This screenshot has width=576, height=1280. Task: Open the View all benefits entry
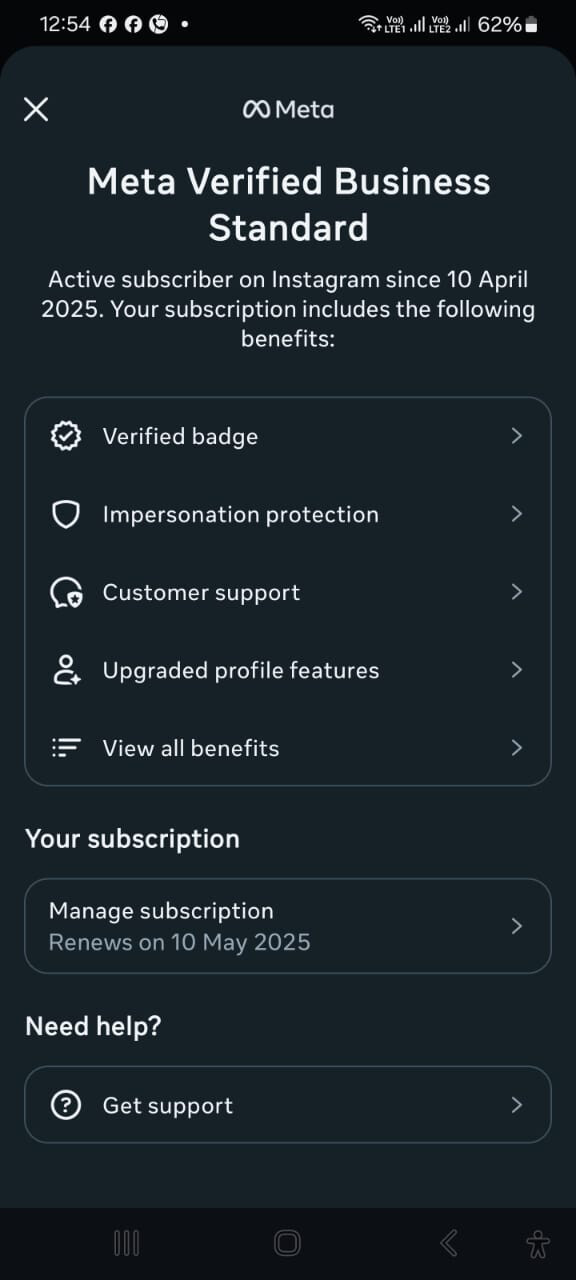click(288, 748)
